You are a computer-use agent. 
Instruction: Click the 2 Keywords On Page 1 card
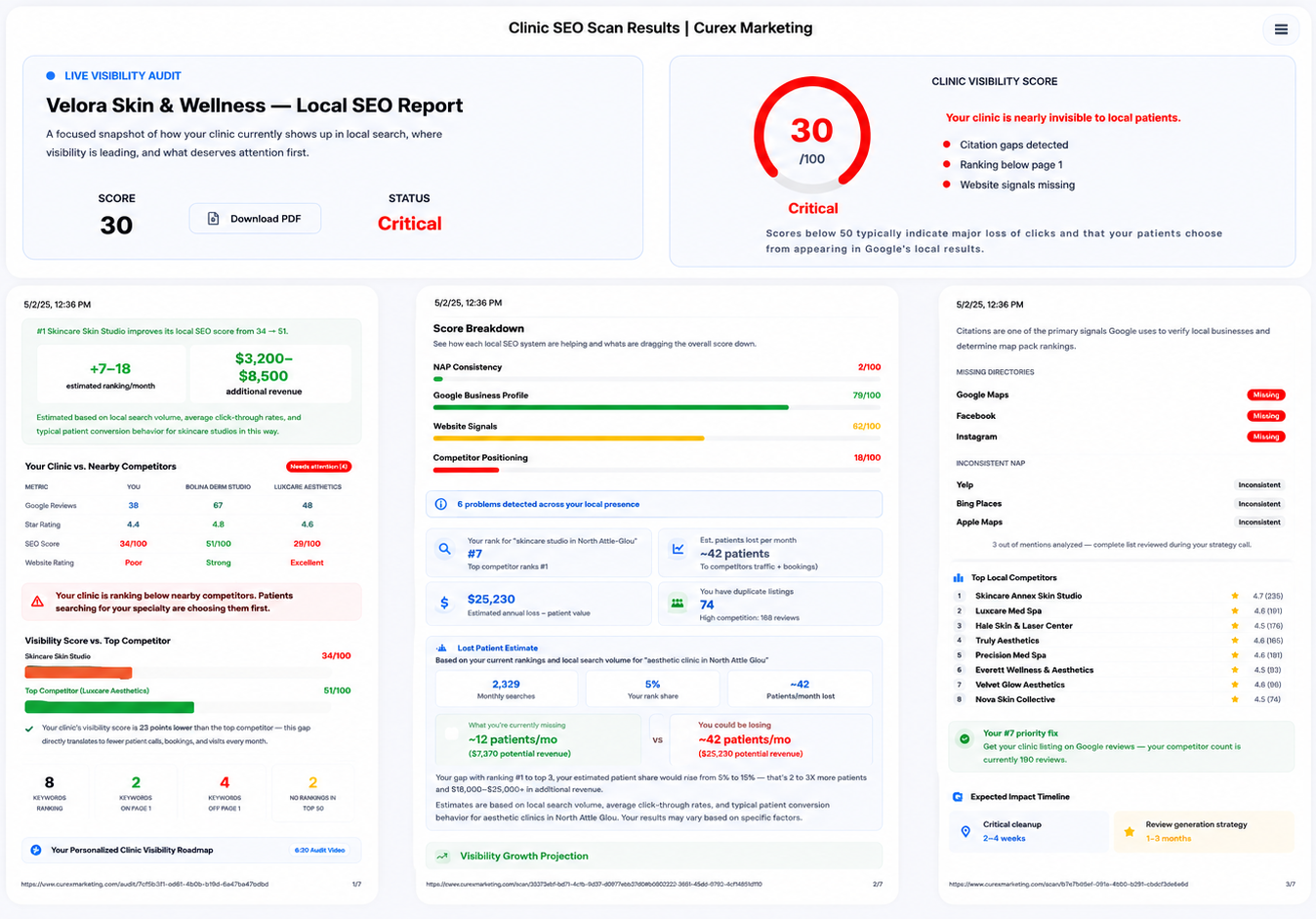click(136, 794)
